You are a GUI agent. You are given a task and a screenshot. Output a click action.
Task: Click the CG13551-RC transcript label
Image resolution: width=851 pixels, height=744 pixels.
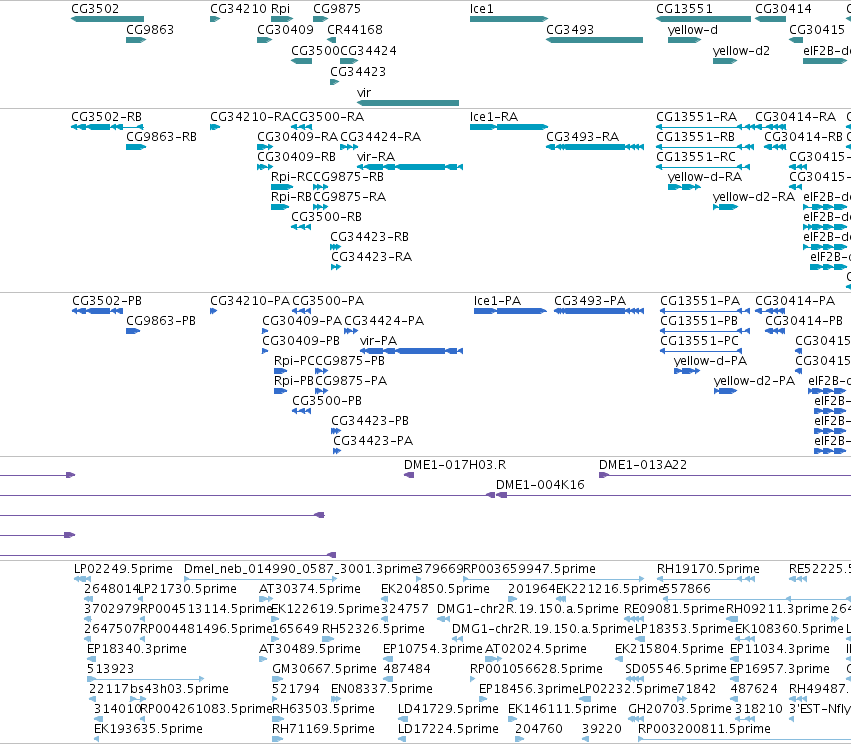point(696,157)
